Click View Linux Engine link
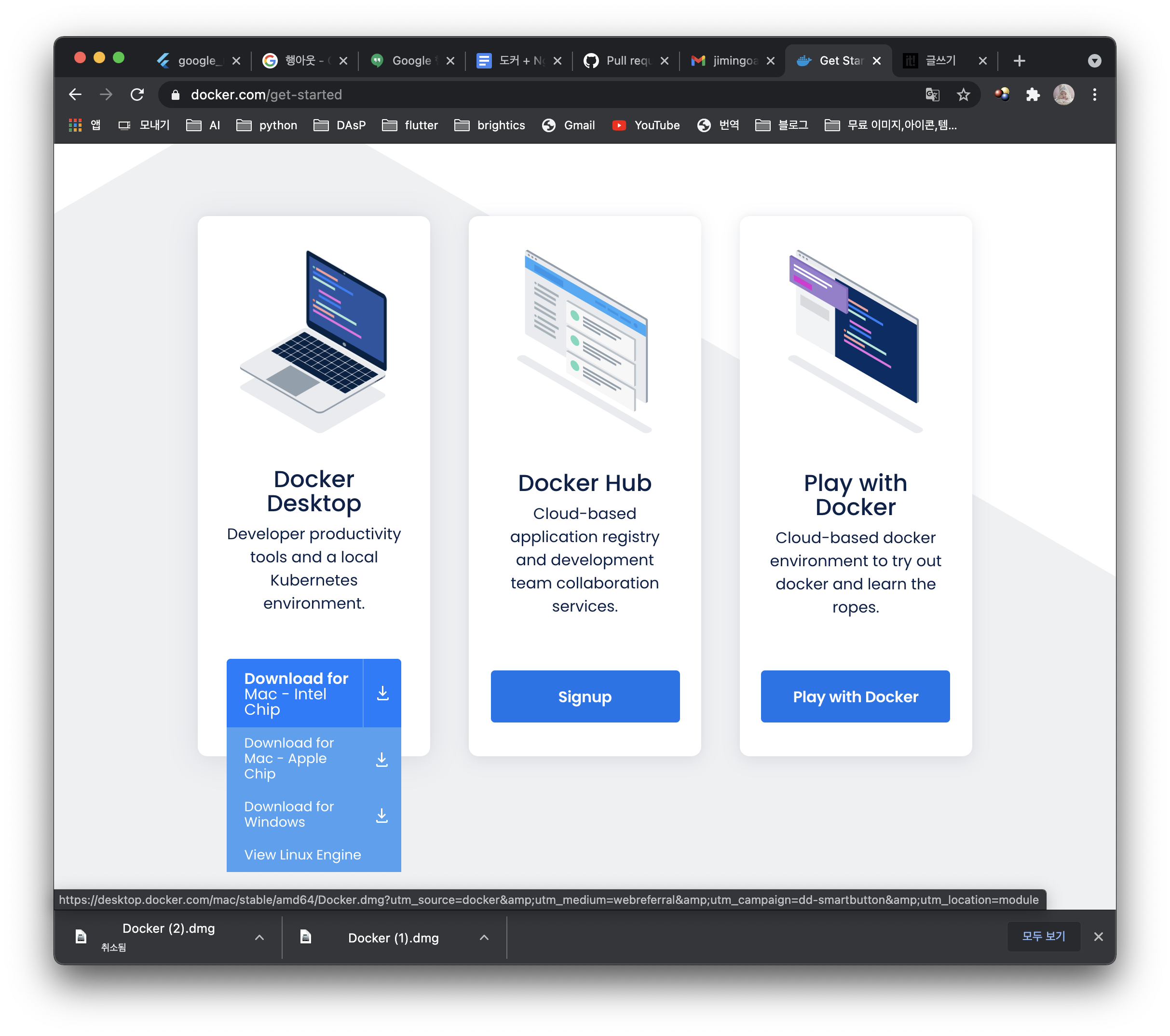The width and height of the screenshot is (1170, 1036). (303, 855)
